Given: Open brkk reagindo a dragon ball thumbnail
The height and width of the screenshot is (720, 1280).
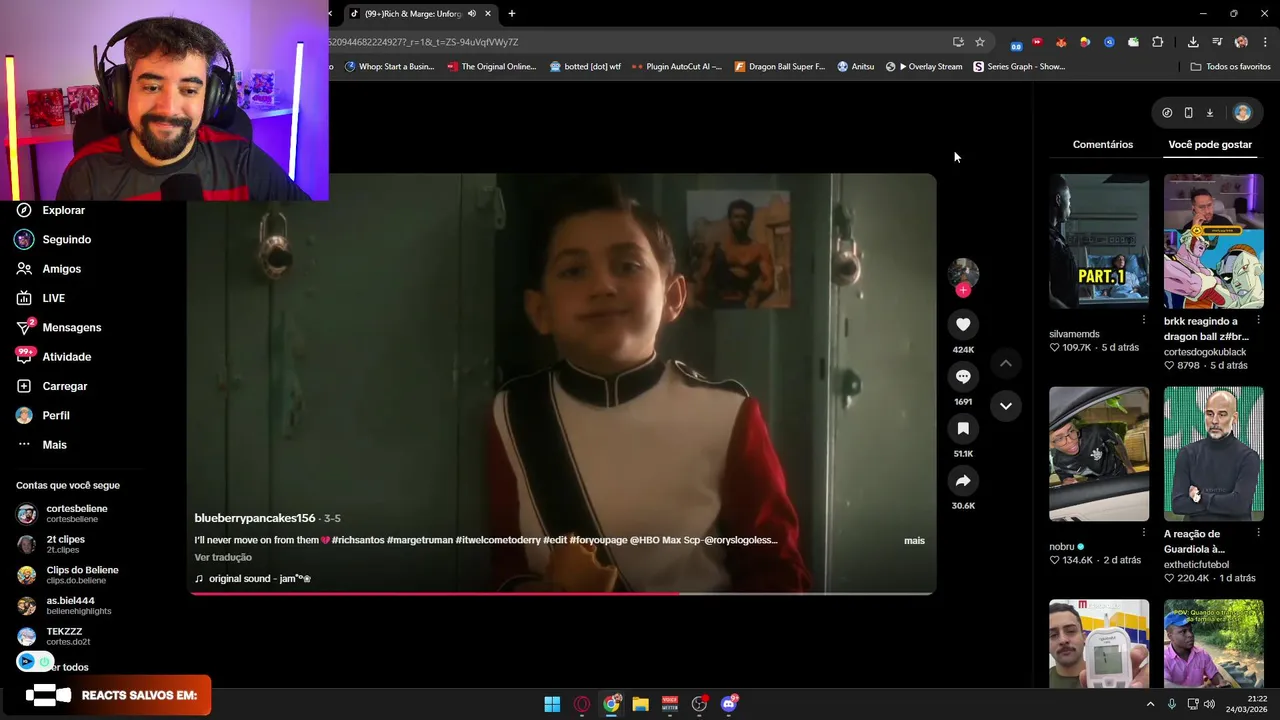Looking at the screenshot, I should pos(1213,241).
